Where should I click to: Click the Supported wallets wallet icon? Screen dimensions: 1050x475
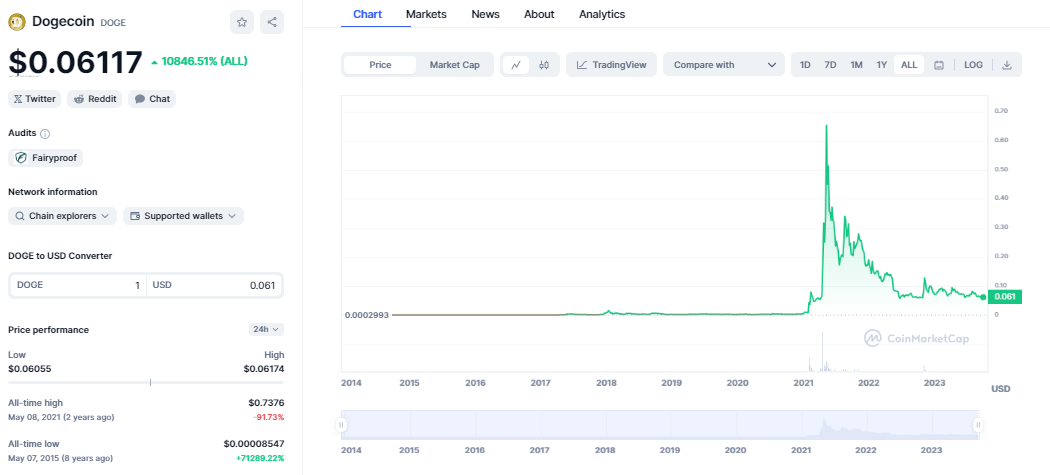click(135, 216)
